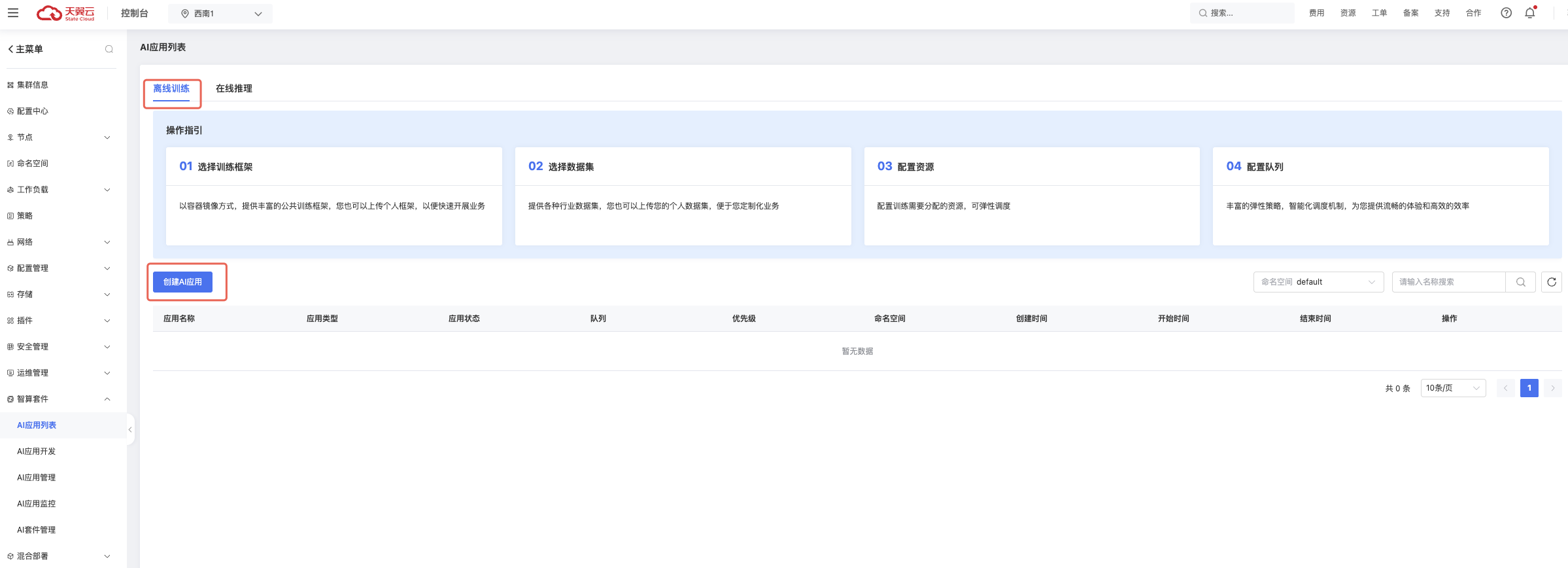
Task: Open the 西南1 region dropdown
Action: (220, 14)
